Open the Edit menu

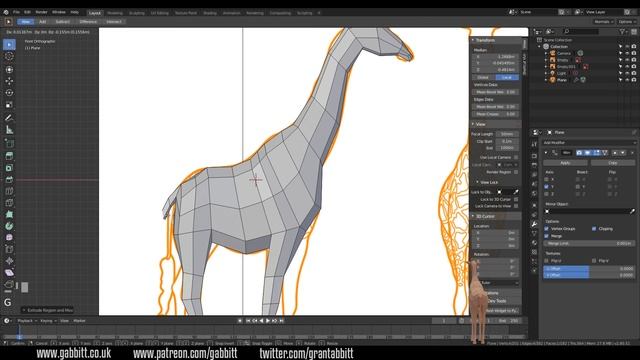pos(27,12)
